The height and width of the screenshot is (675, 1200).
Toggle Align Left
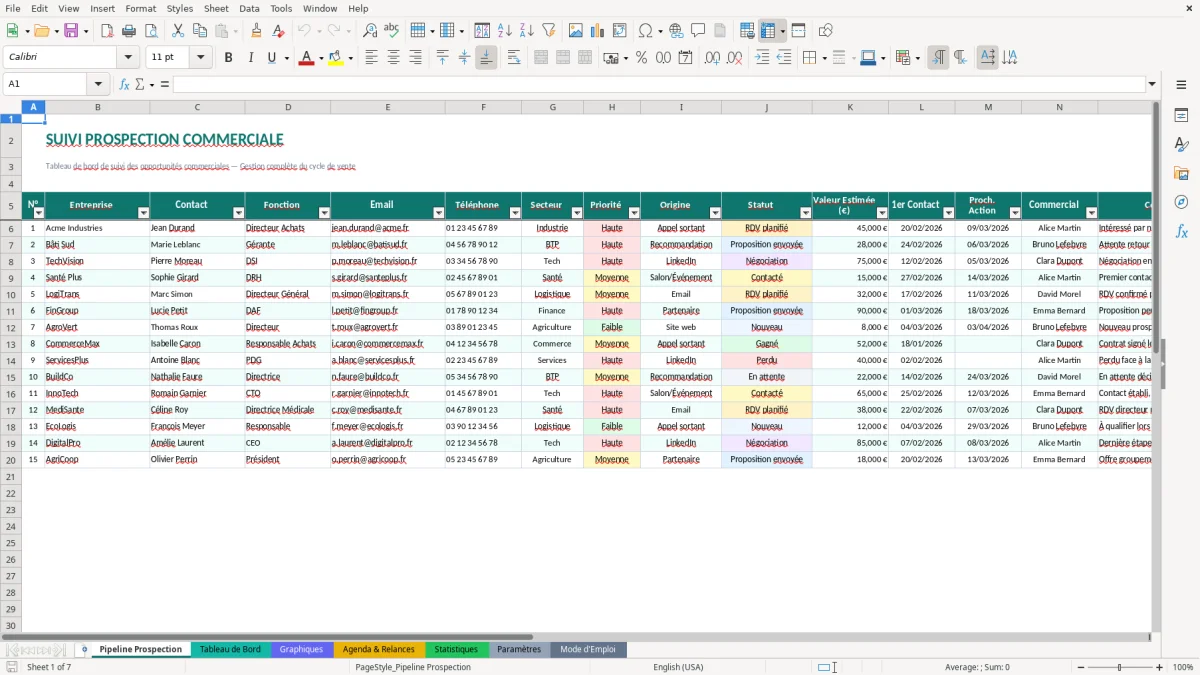tap(372, 58)
